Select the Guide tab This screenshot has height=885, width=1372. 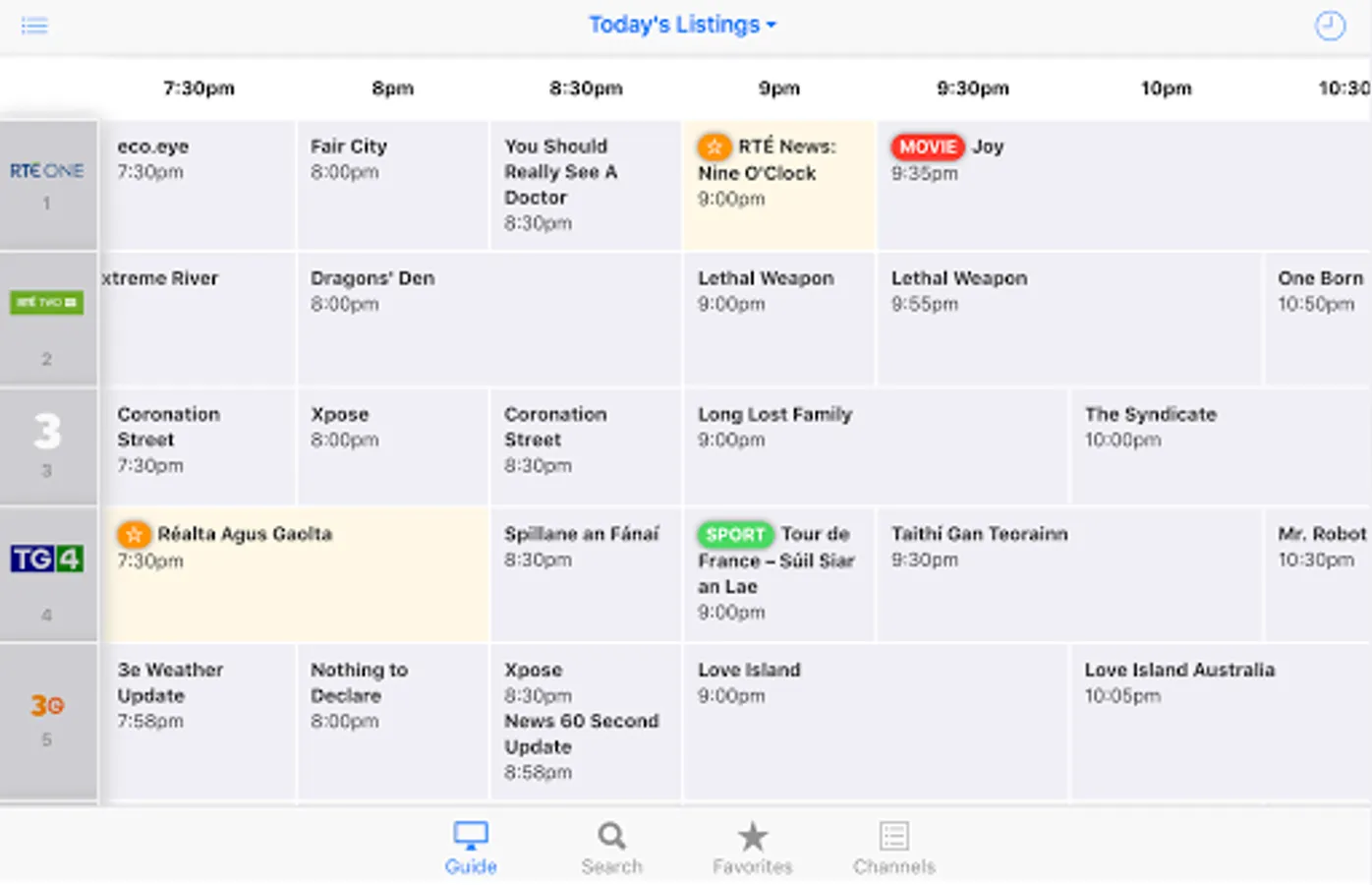471,849
